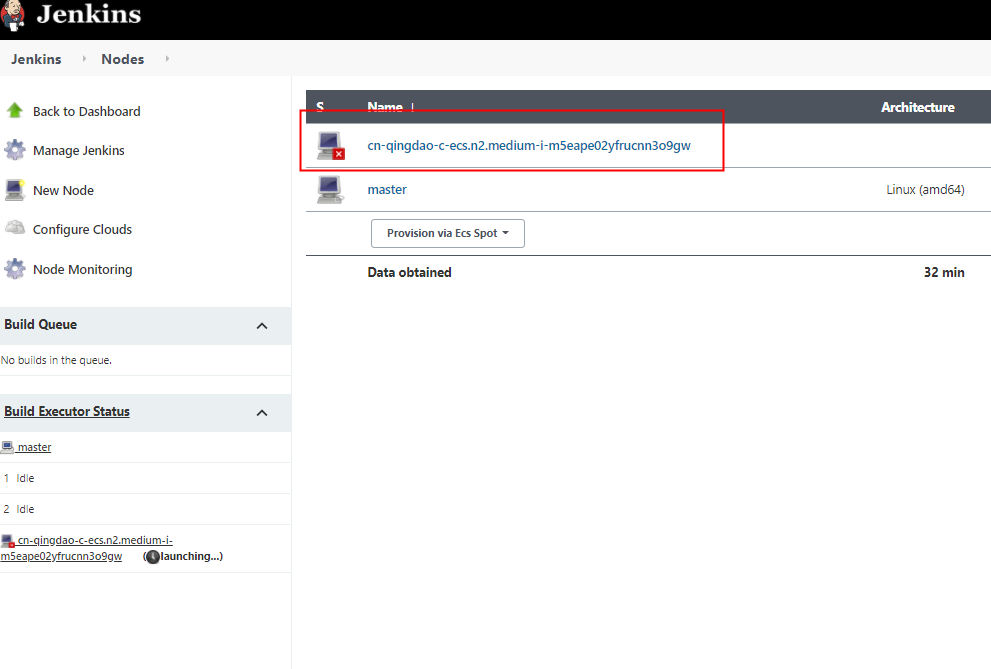Open Configure Clouds link
This screenshot has height=669, width=991.
[x=82, y=229]
